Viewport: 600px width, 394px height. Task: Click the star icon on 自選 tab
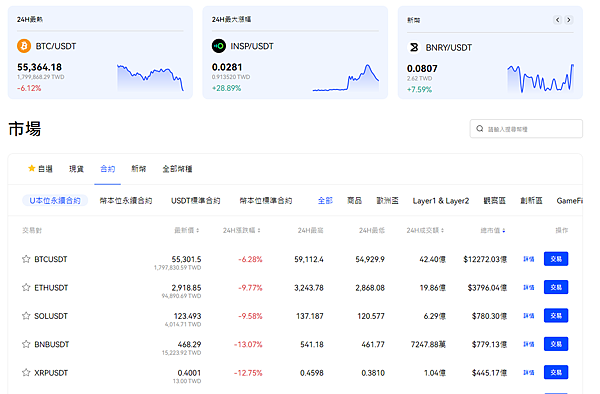click(x=32, y=168)
